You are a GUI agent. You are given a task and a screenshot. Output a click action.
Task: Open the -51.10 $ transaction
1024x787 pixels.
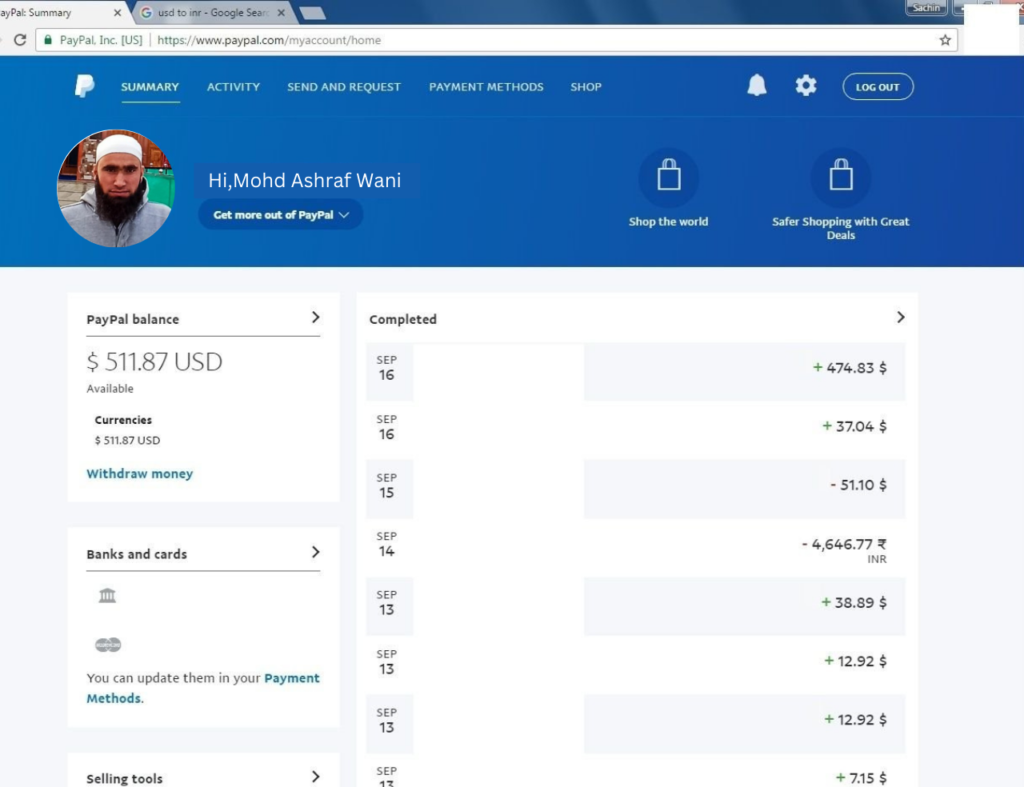(635, 489)
